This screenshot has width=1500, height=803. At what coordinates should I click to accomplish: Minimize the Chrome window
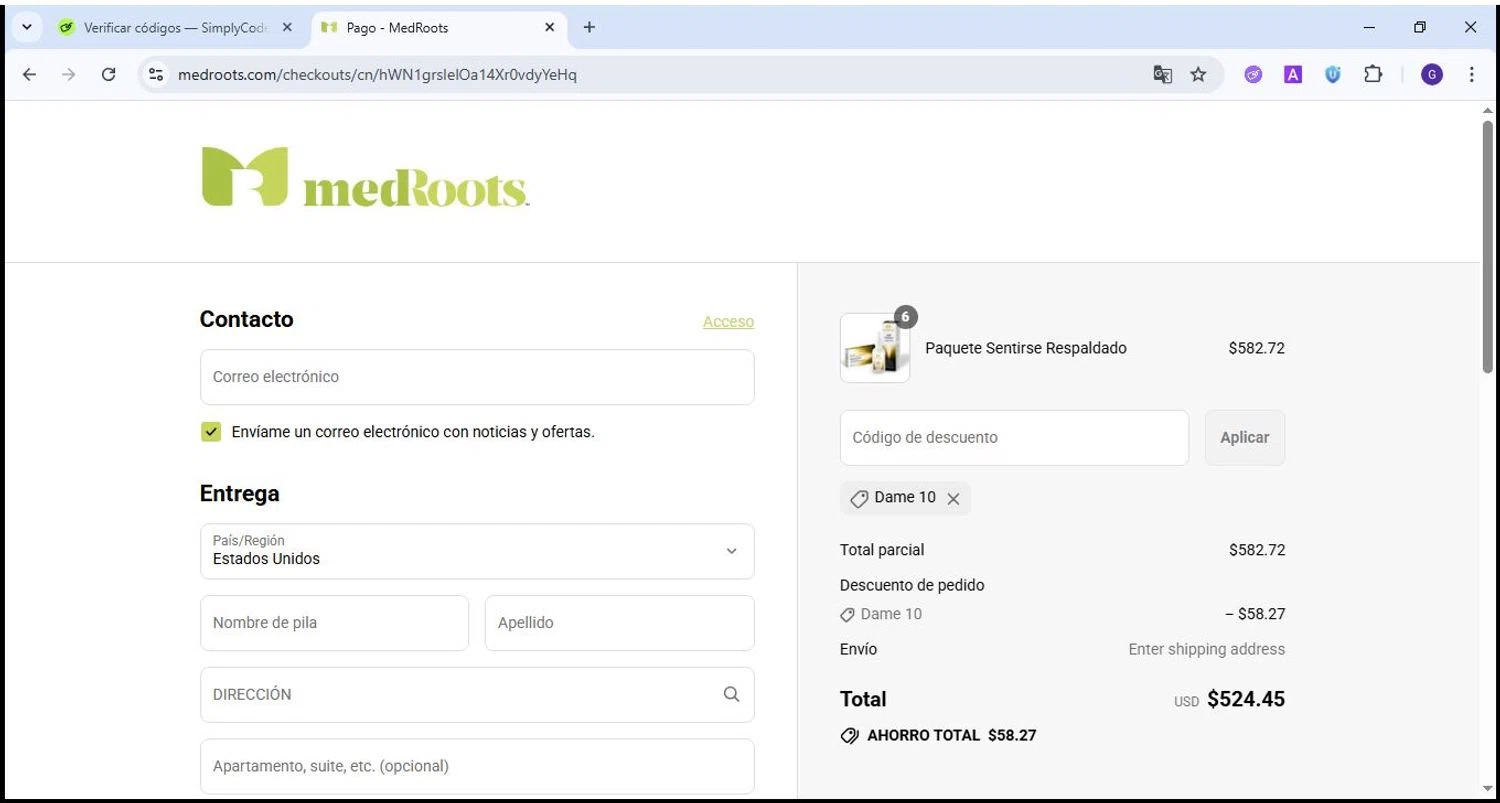tap(1370, 28)
